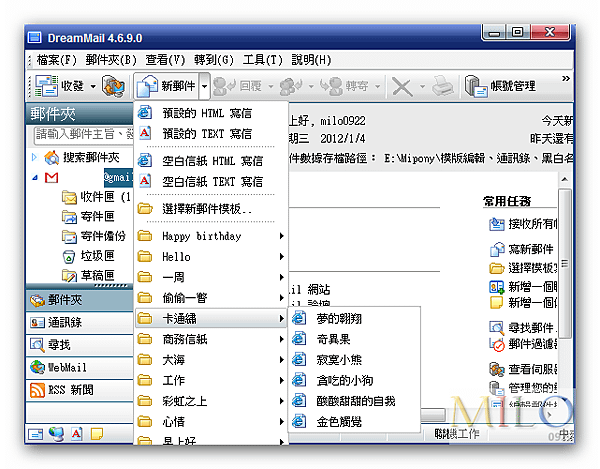Screen dimensions: 600x469
Task: Expand 彩虹之上 template folder submenu
Action: pos(211,401)
